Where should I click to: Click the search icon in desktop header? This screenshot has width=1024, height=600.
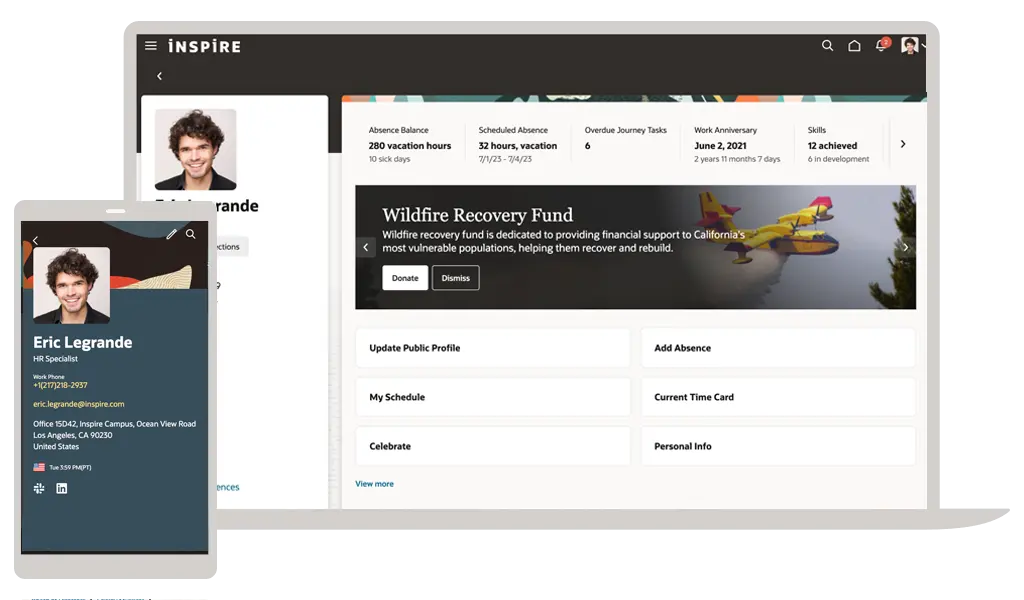click(x=827, y=46)
